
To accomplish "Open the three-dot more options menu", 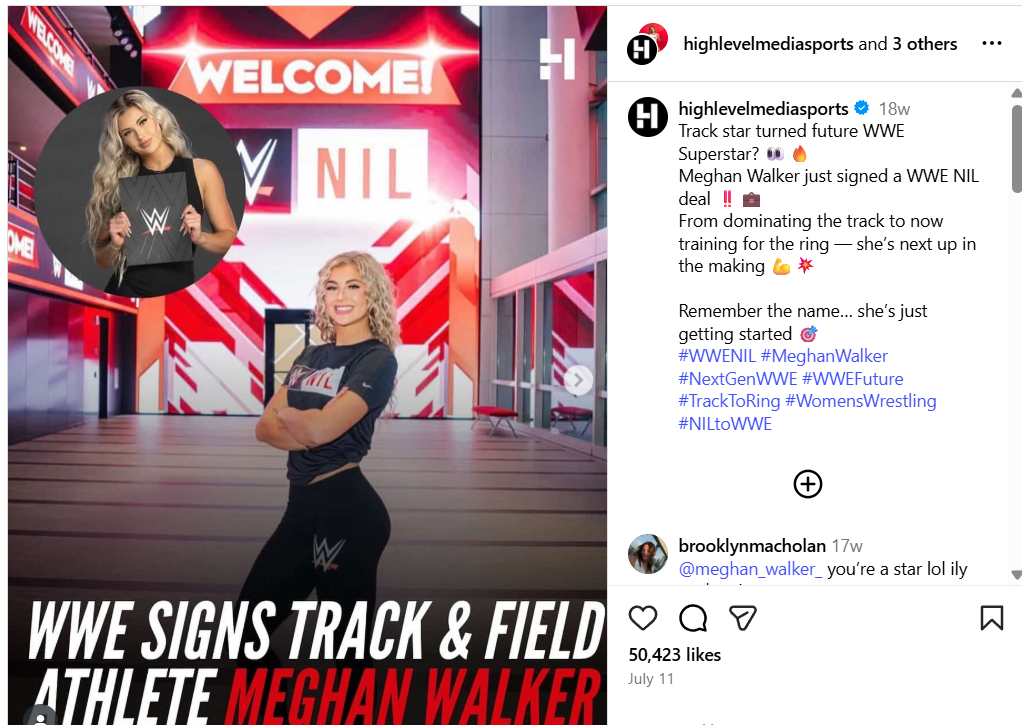I will pyautogui.click(x=991, y=43).
